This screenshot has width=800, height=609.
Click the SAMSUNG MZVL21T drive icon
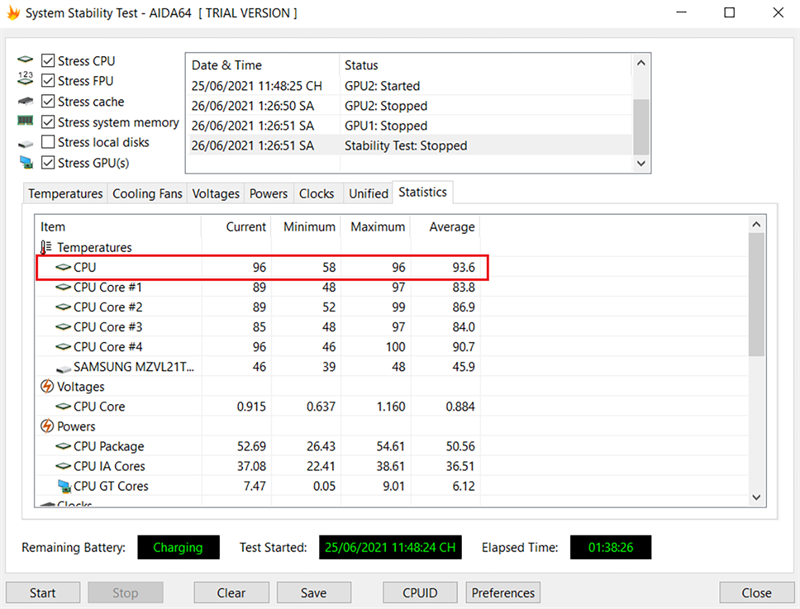coord(63,368)
